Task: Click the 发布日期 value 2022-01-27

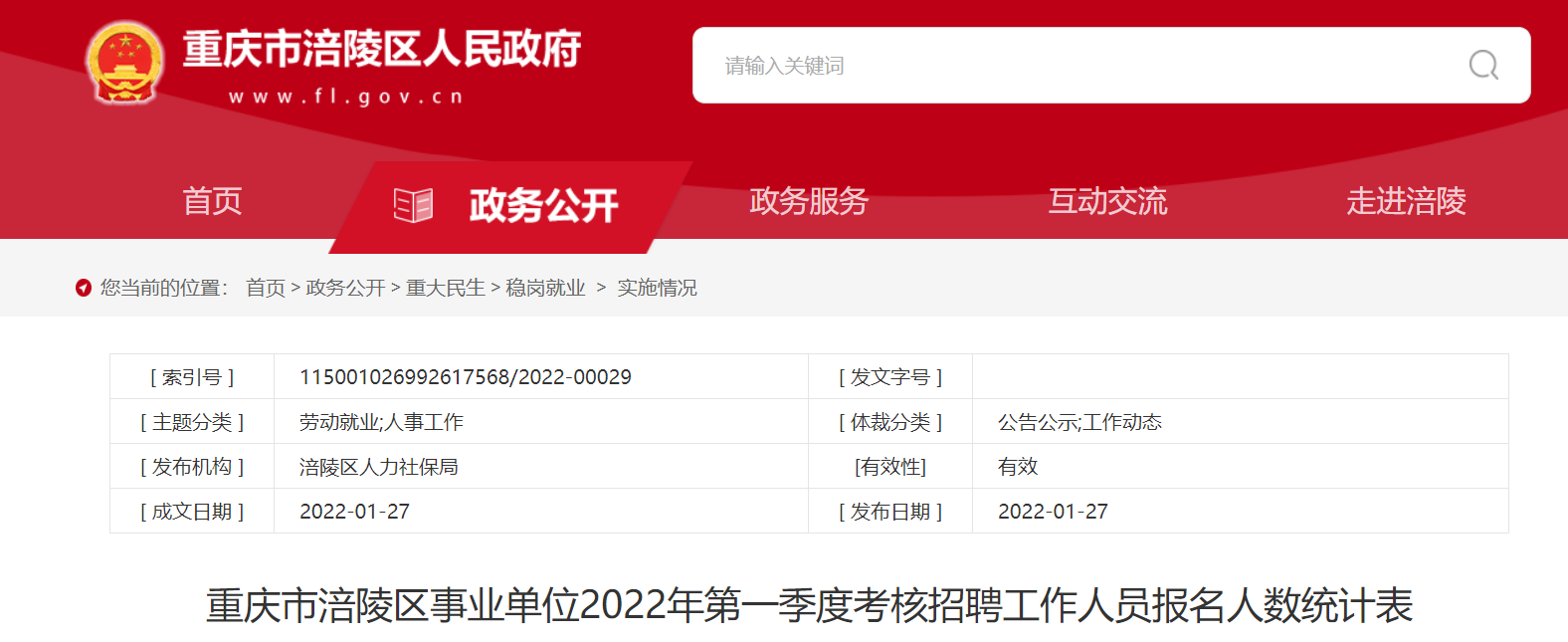Action: (x=1053, y=512)
